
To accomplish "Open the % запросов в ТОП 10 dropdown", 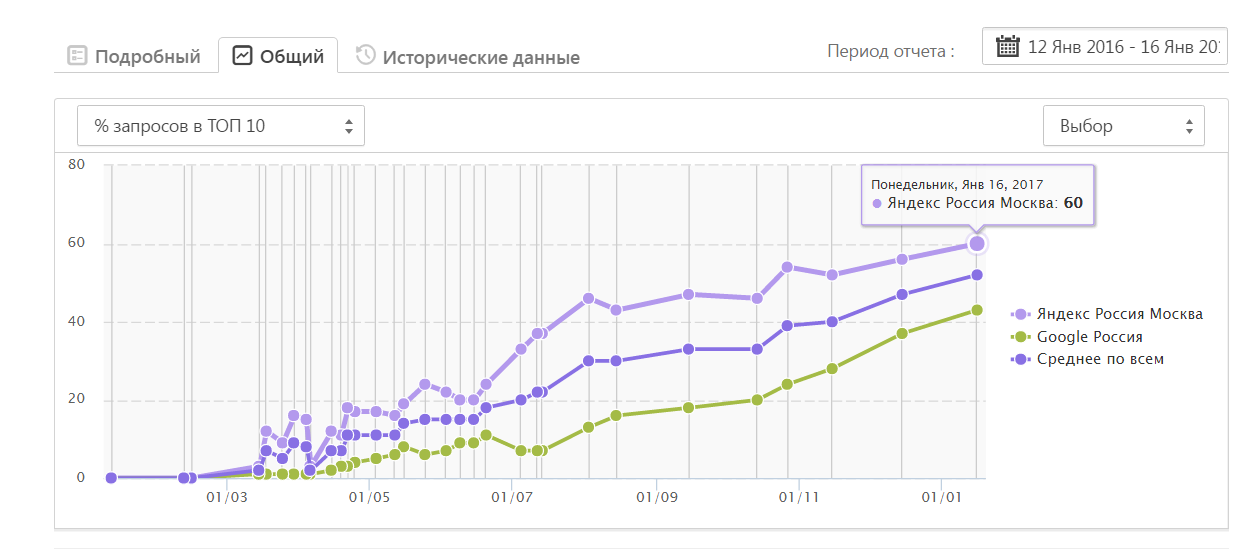I will (x=221, y=126).
